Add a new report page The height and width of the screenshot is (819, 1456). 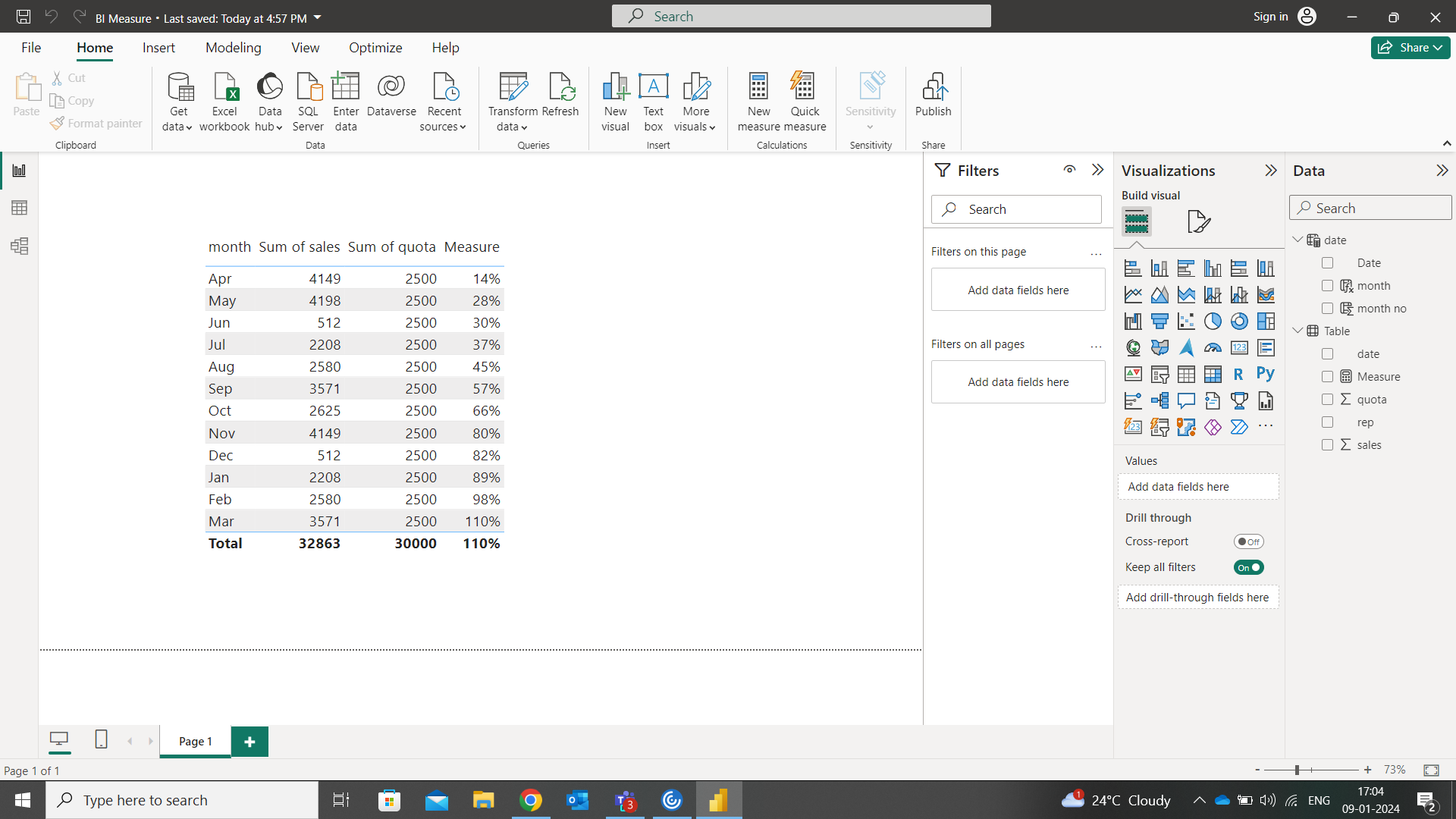(249, 742)
